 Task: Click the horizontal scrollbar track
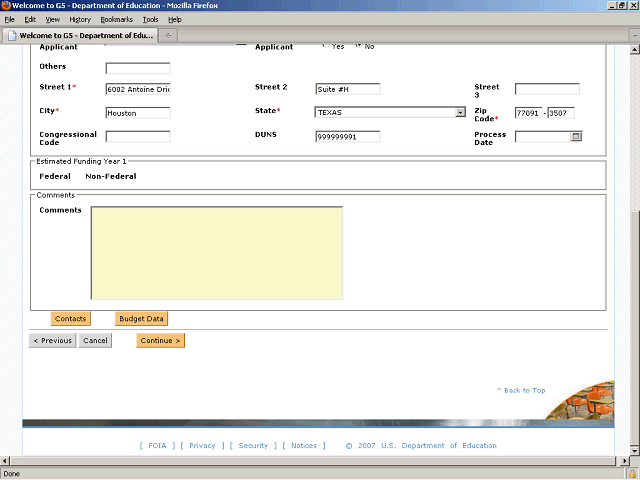[x=313, y=461]
